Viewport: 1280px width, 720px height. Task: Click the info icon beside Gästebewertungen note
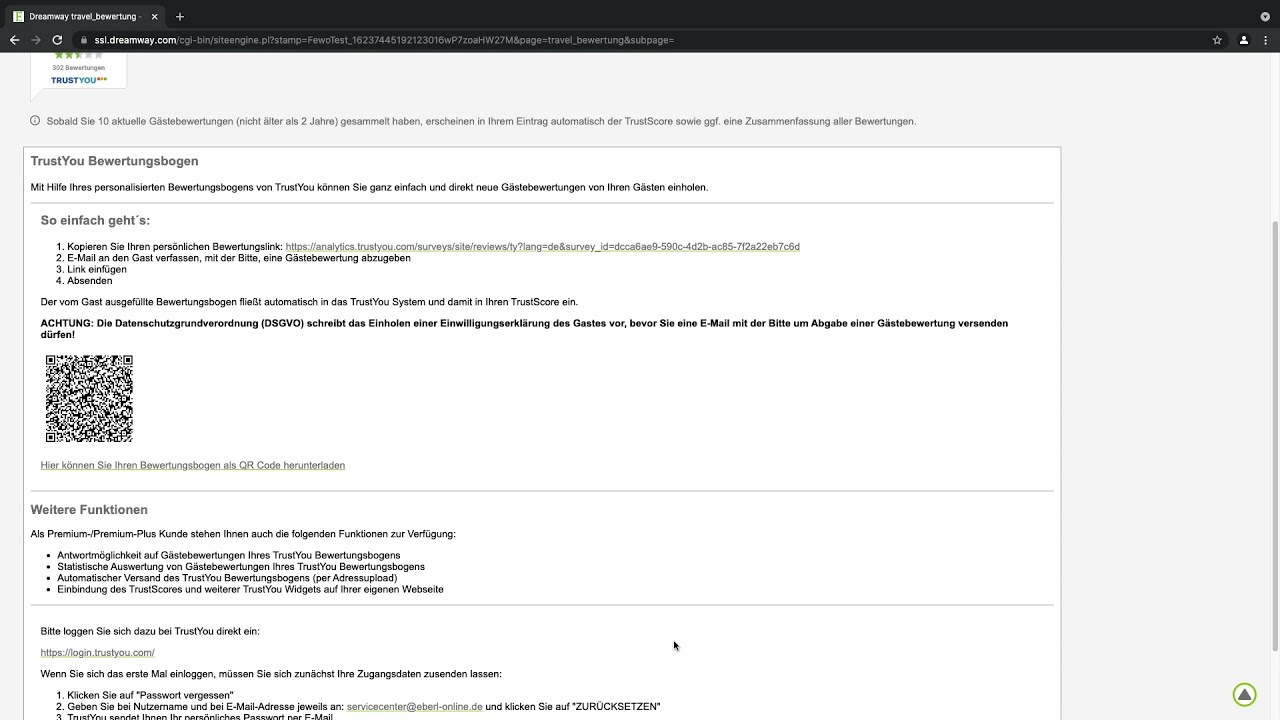click(x=35, y=121)
